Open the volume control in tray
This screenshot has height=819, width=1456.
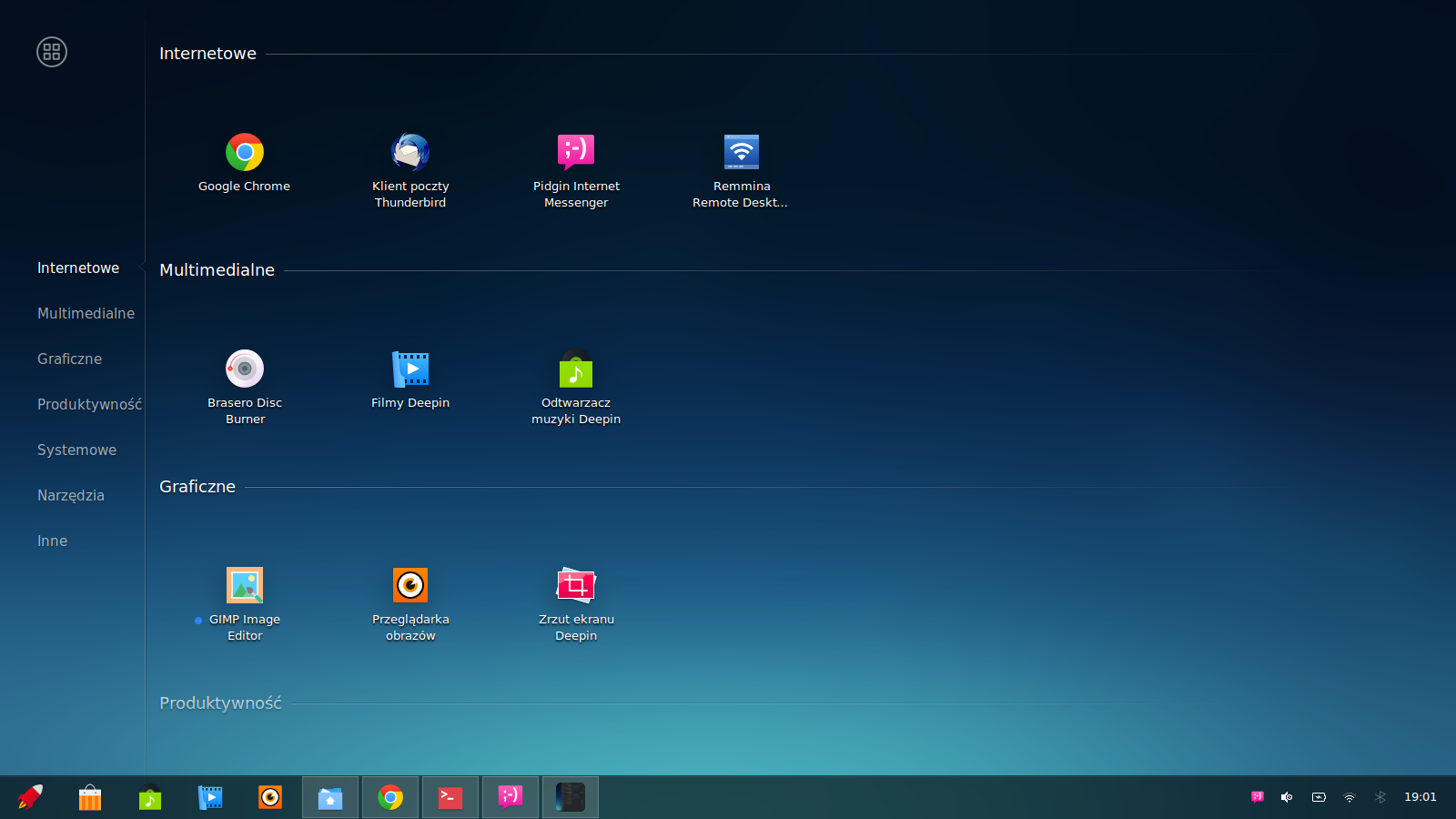click(1287, 797)
